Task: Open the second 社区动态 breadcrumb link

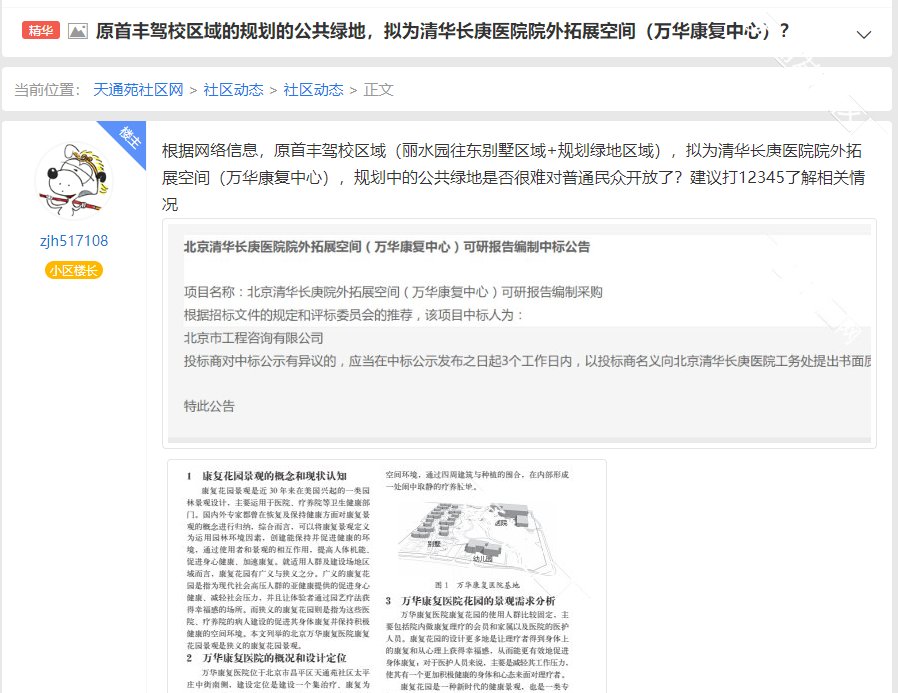Action: [313, 90]
